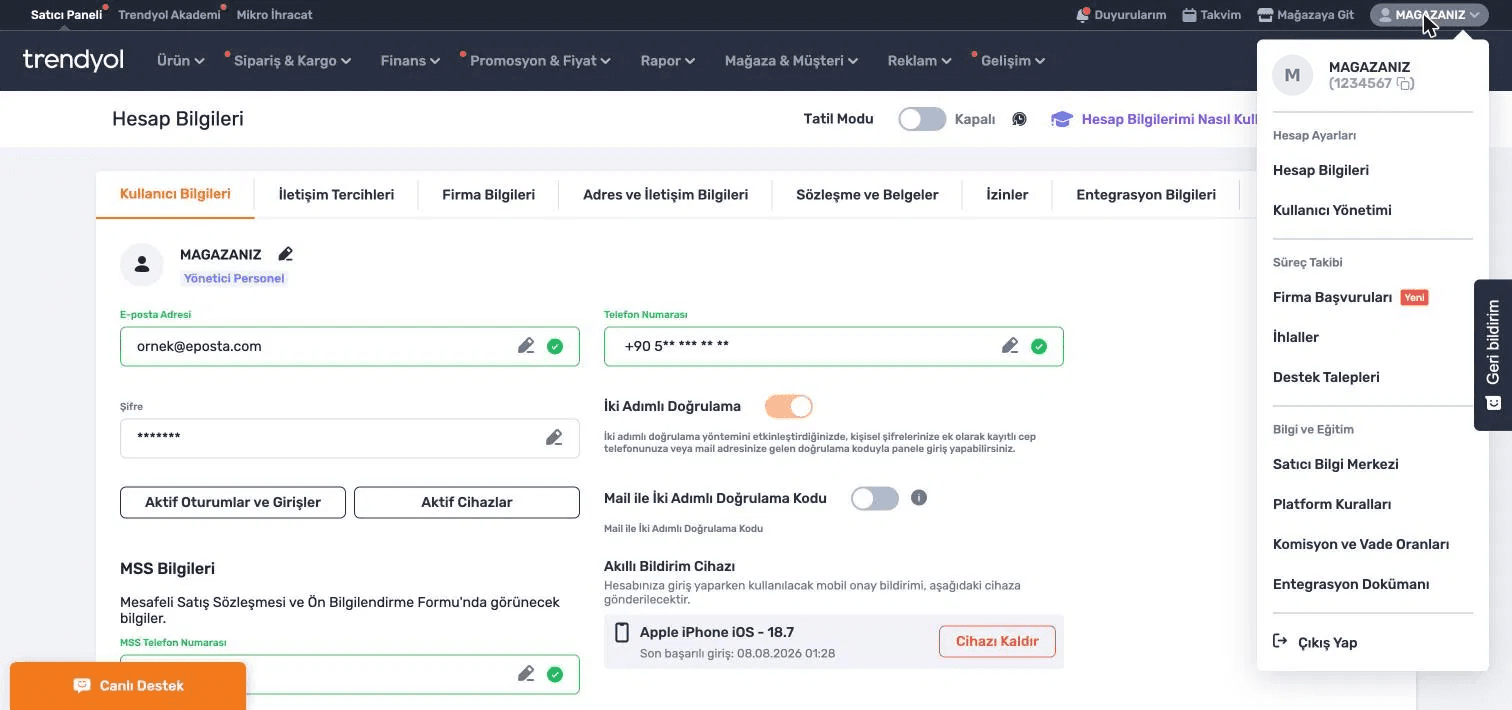Click the graduation cap help icon
The height and width of the screenshot is (710, 1512).
[x=1061, y=119]
